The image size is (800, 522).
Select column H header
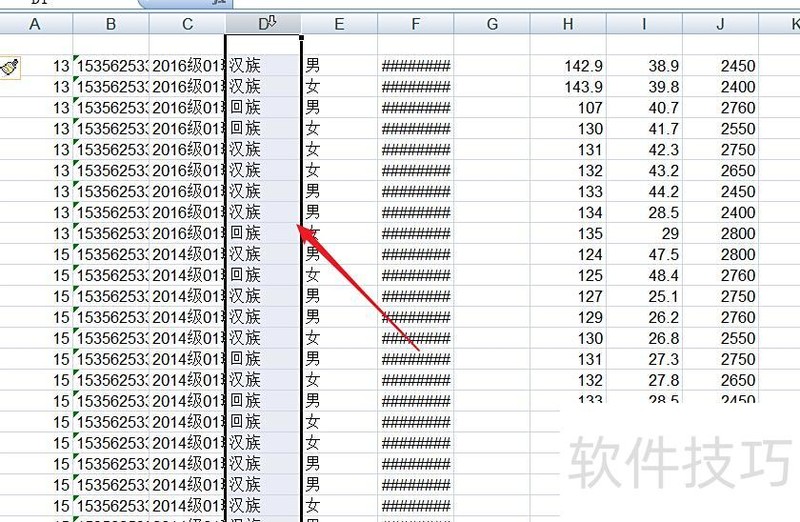click(568, 24)
